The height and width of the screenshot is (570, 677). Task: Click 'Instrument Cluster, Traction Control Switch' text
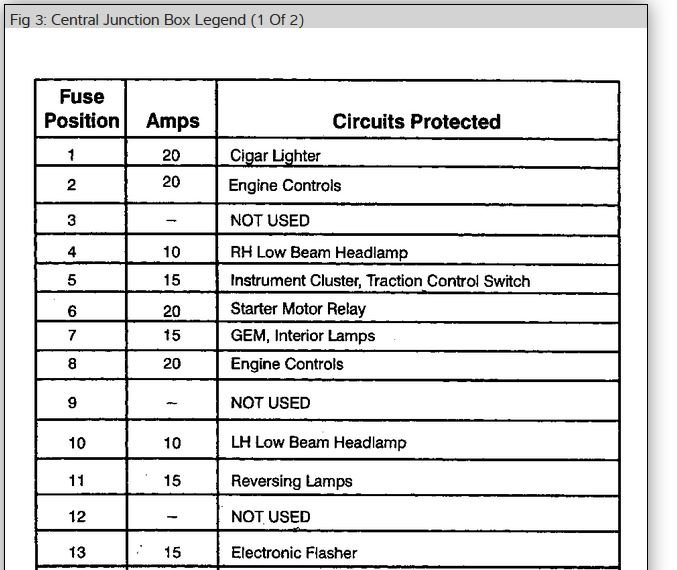click(x=380, y=281)
